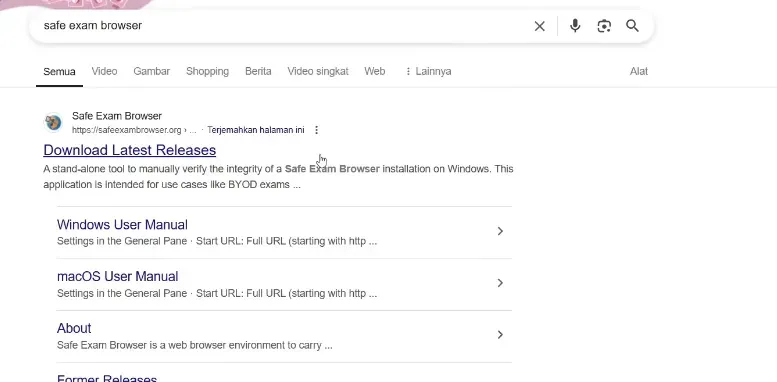
Task: Select the Semua tab
Action: (x=59, y=71)
